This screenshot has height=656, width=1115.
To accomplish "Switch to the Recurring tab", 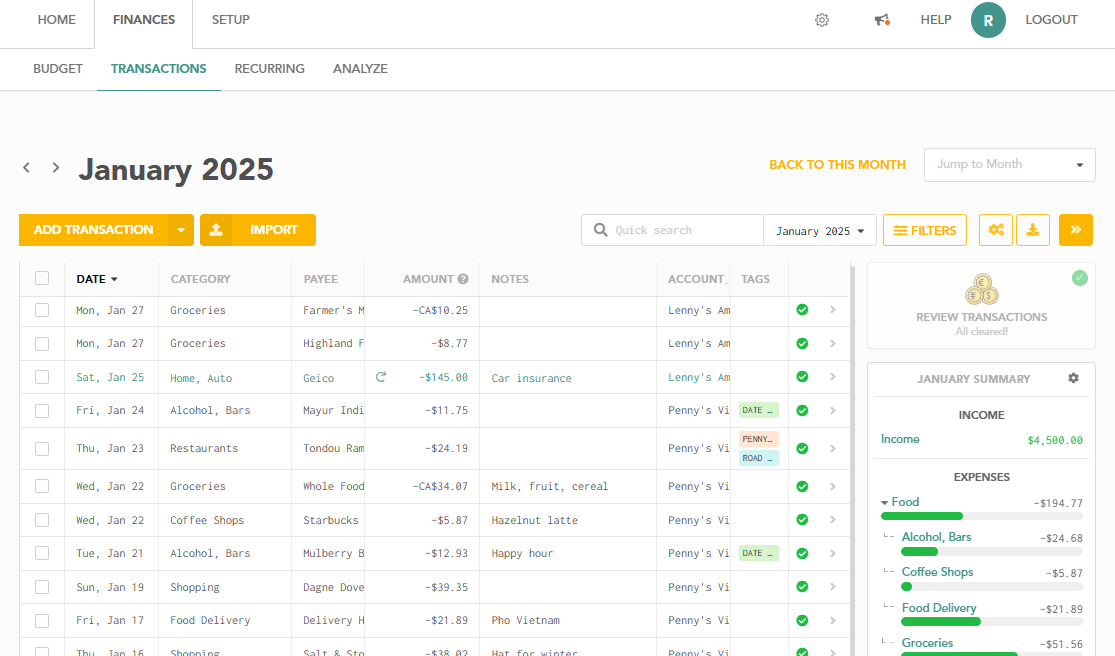I will (269, 69).
